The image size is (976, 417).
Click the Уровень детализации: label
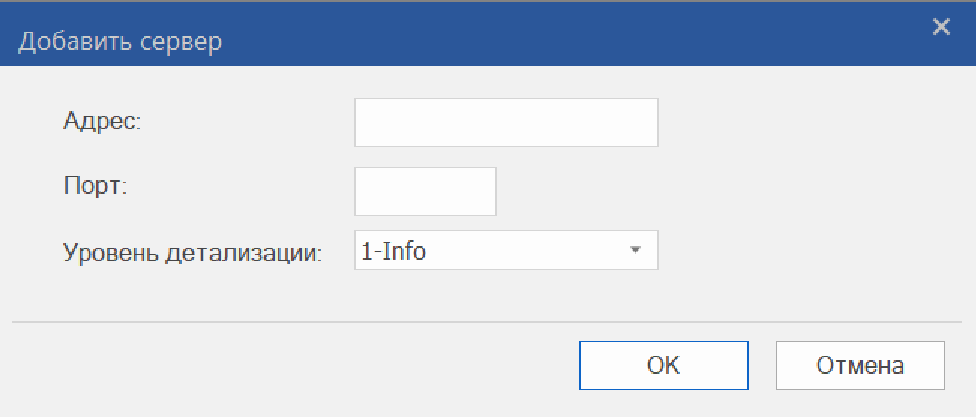click(194, 252)
